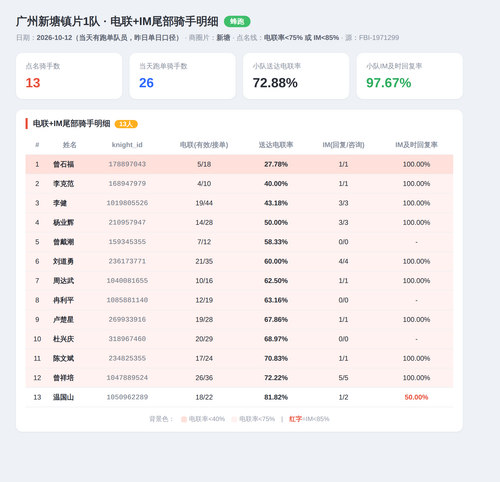Screen dimensions: 500x482
Task: Click knight_id 236173771
Action: click(127, 261)
